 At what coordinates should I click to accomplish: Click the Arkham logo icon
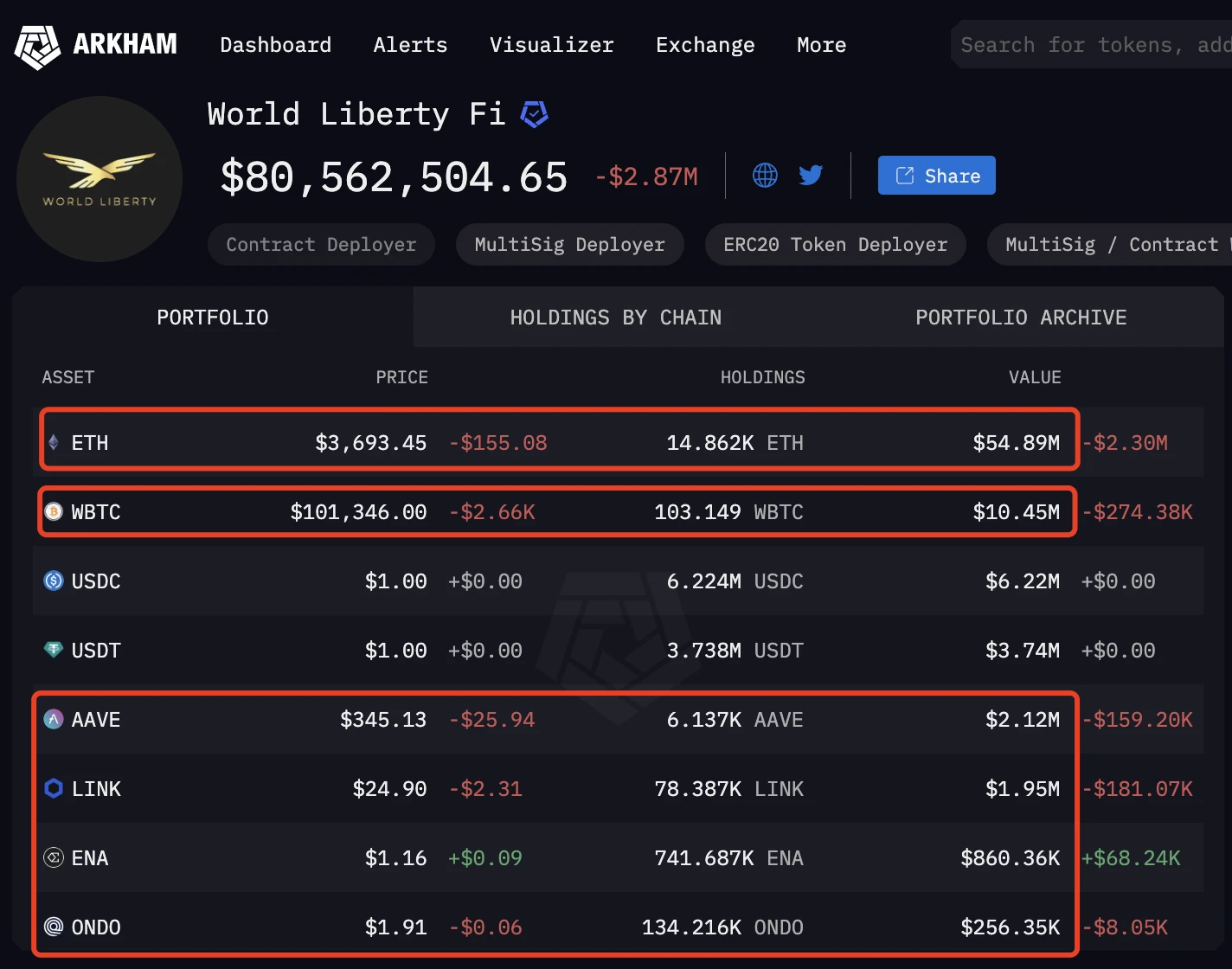click(x=37, y=46)
